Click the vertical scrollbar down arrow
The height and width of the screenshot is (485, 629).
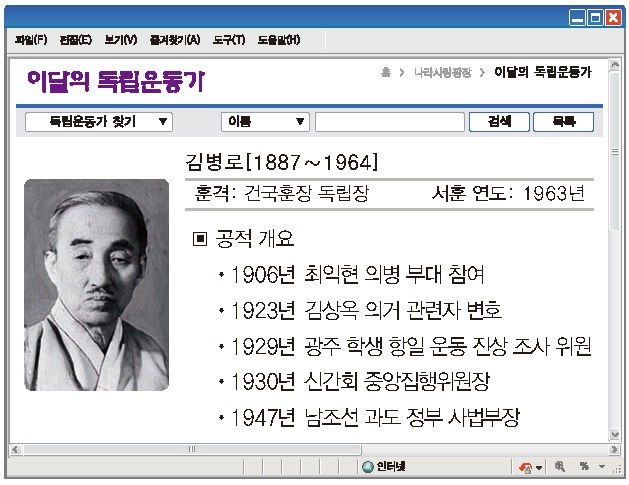click(614, 433)
